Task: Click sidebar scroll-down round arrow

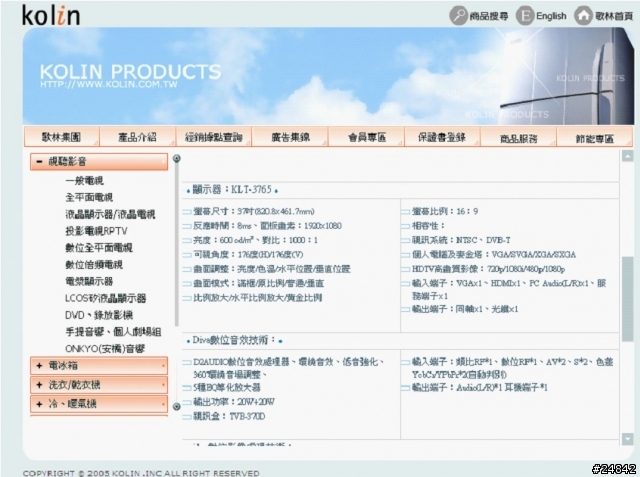Action: [x=177, y=406]
